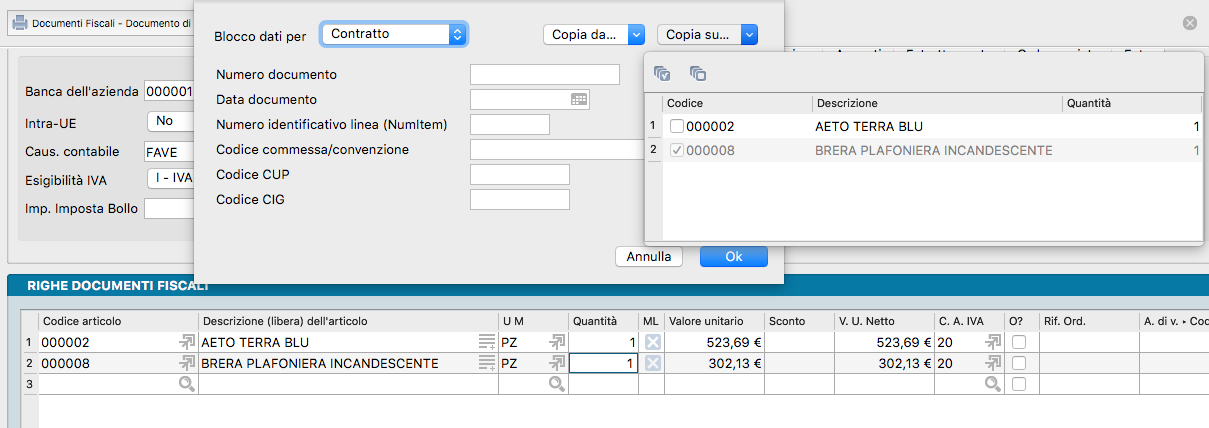The width and height of the screenshot is (1209, 428).
Task: Tick the O? checkbox on row 1
Action: (x=1018, y=342)
